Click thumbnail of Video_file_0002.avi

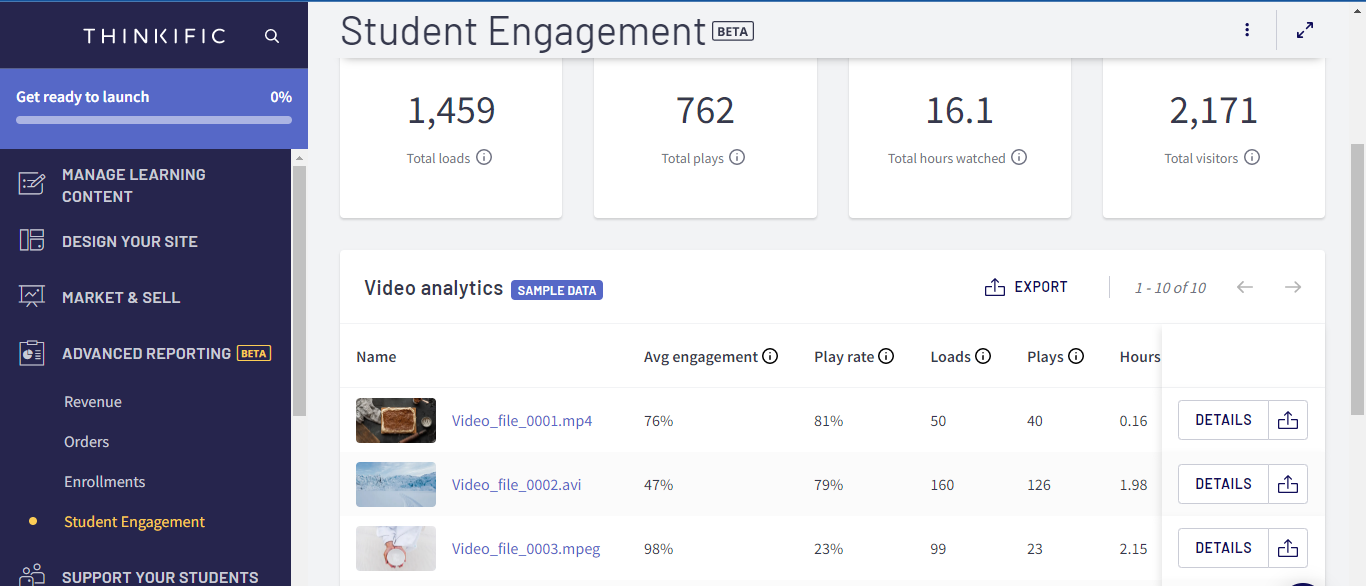click(x=396, y=484)
